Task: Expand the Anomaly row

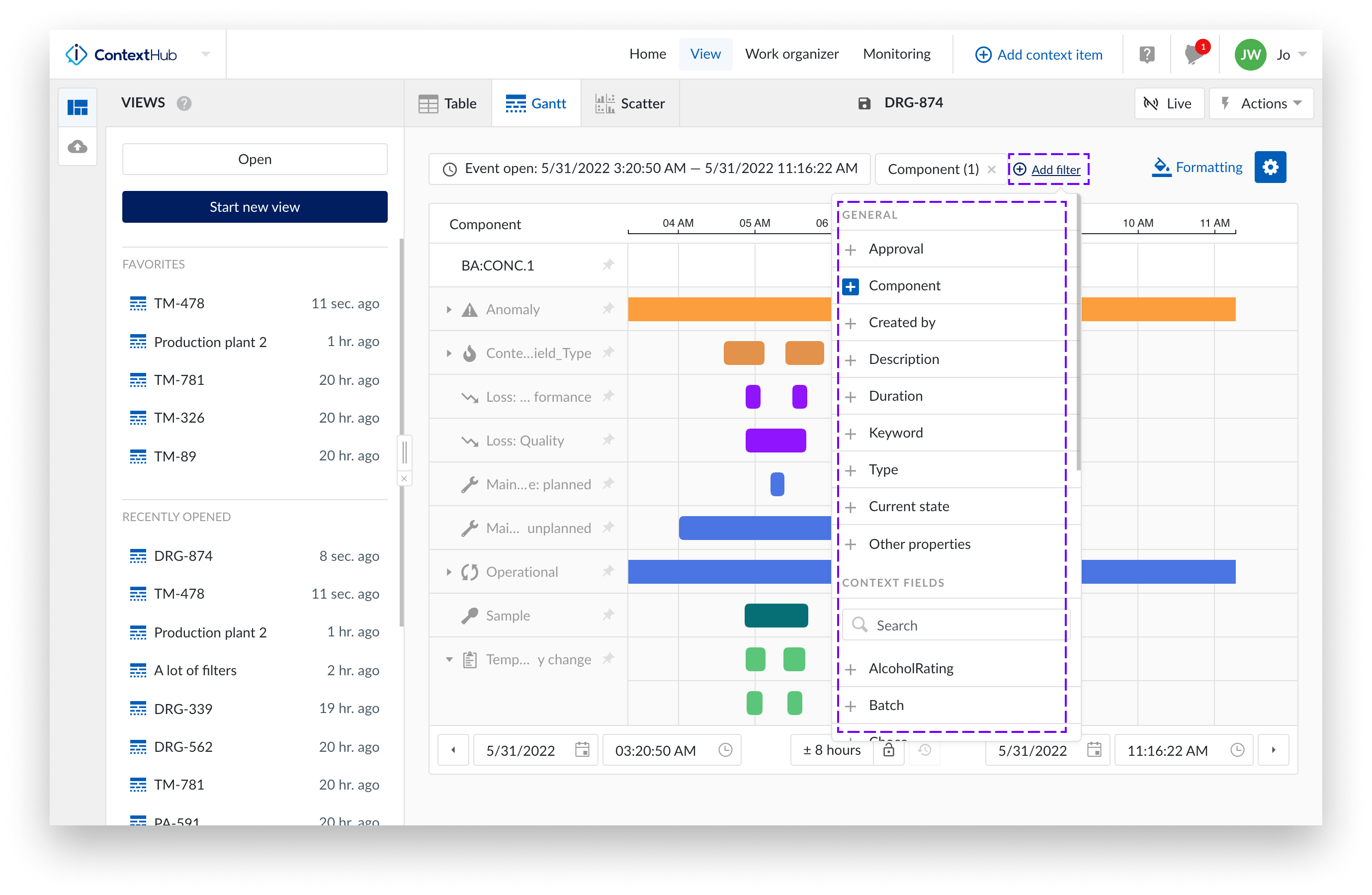Action: tap(448, 310)
